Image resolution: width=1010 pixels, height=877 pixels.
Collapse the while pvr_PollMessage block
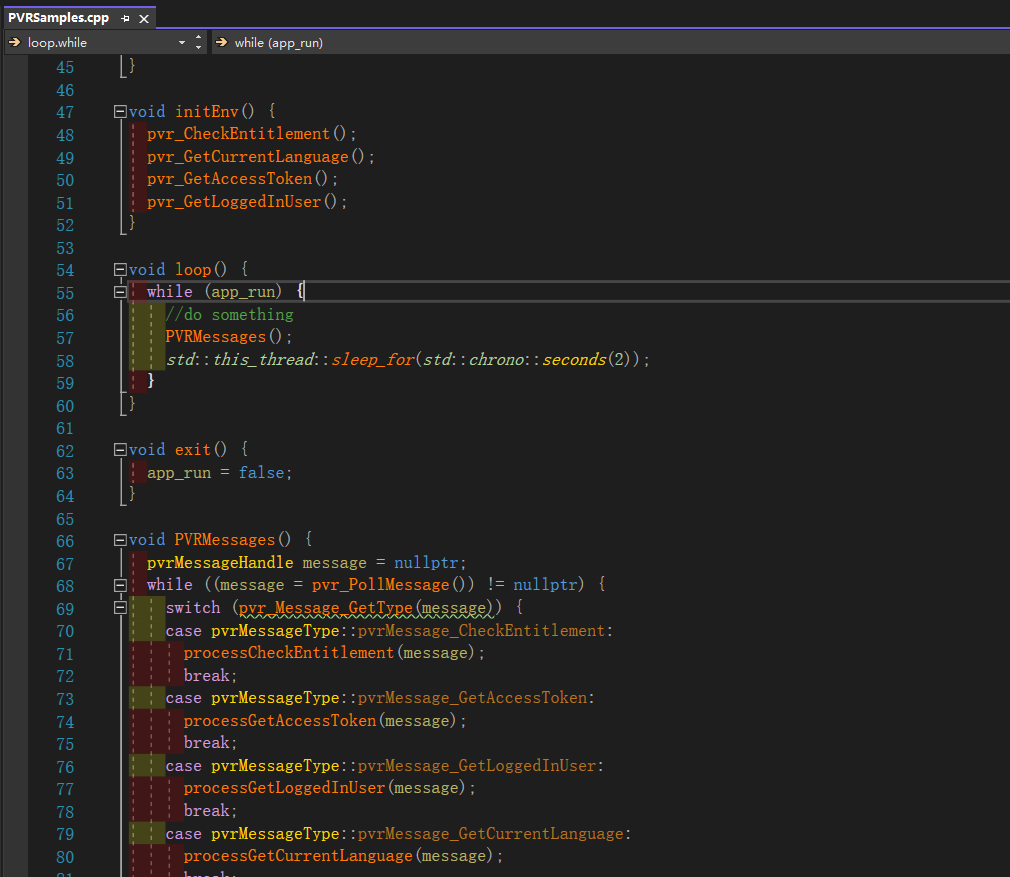pyautogui.click(x=120, y=585)
